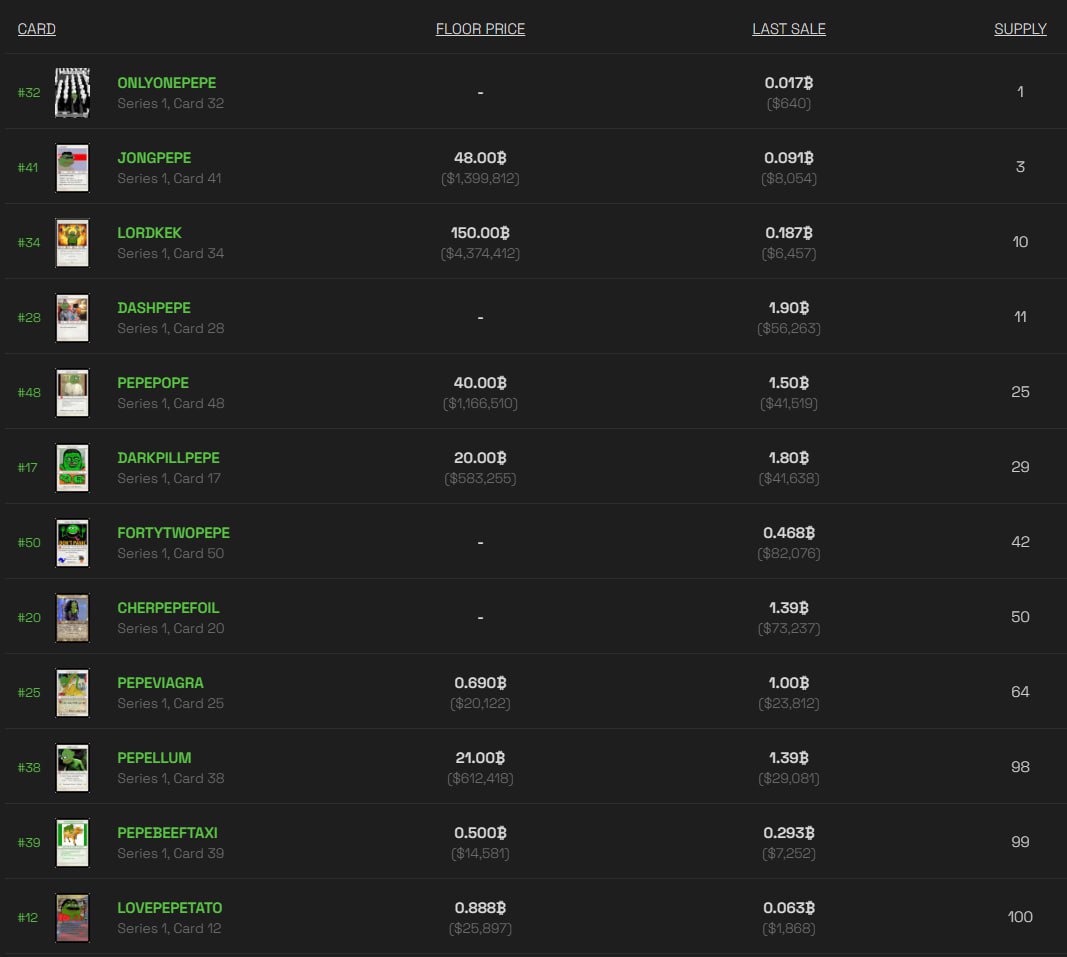Click JONGPEPE last sale 0.091₿
This screenshot has width=1067, height=957.
789,158
